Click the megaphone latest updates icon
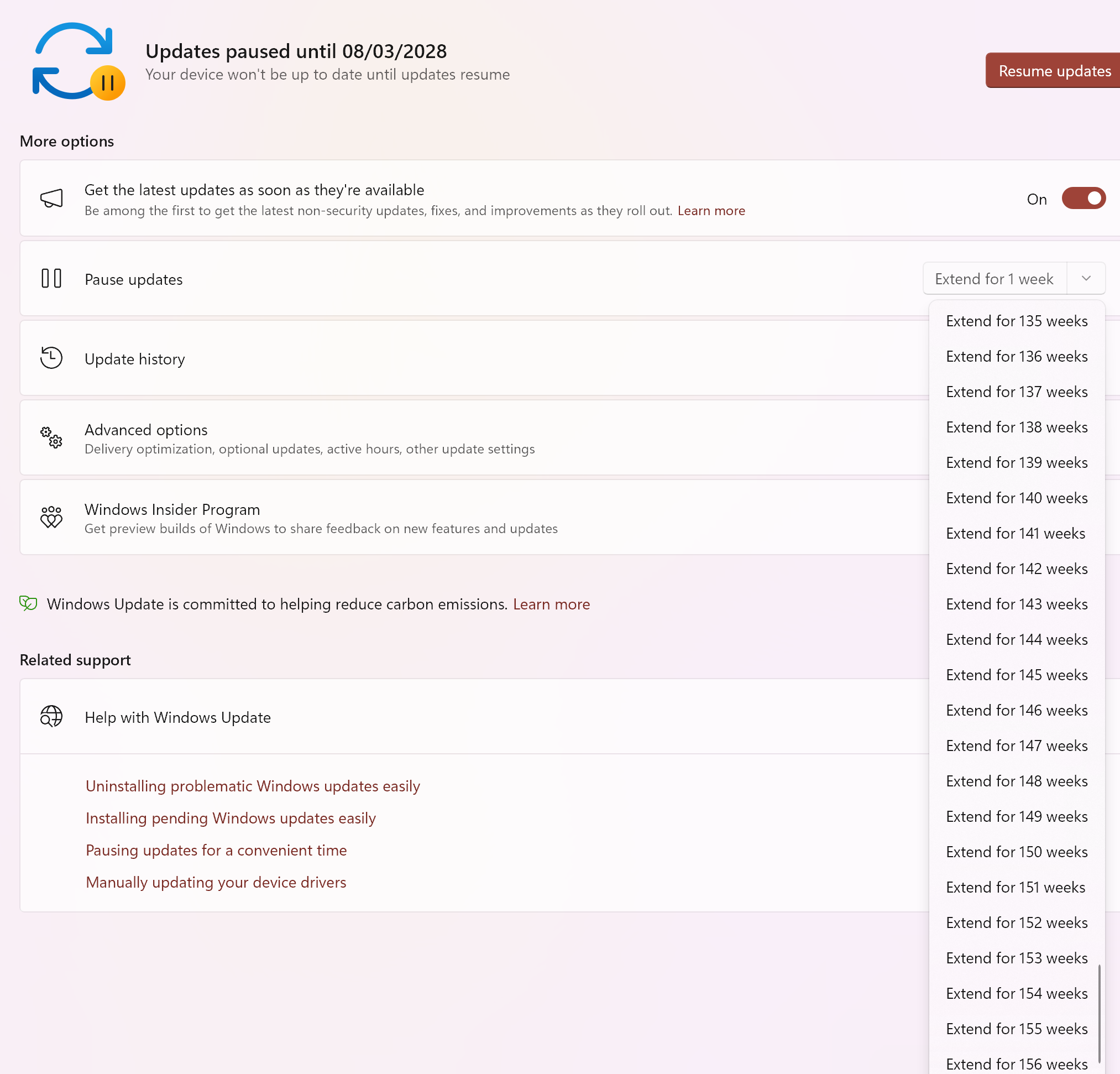The width and height of the screenshot is (1120, 1074). [51, 199]
